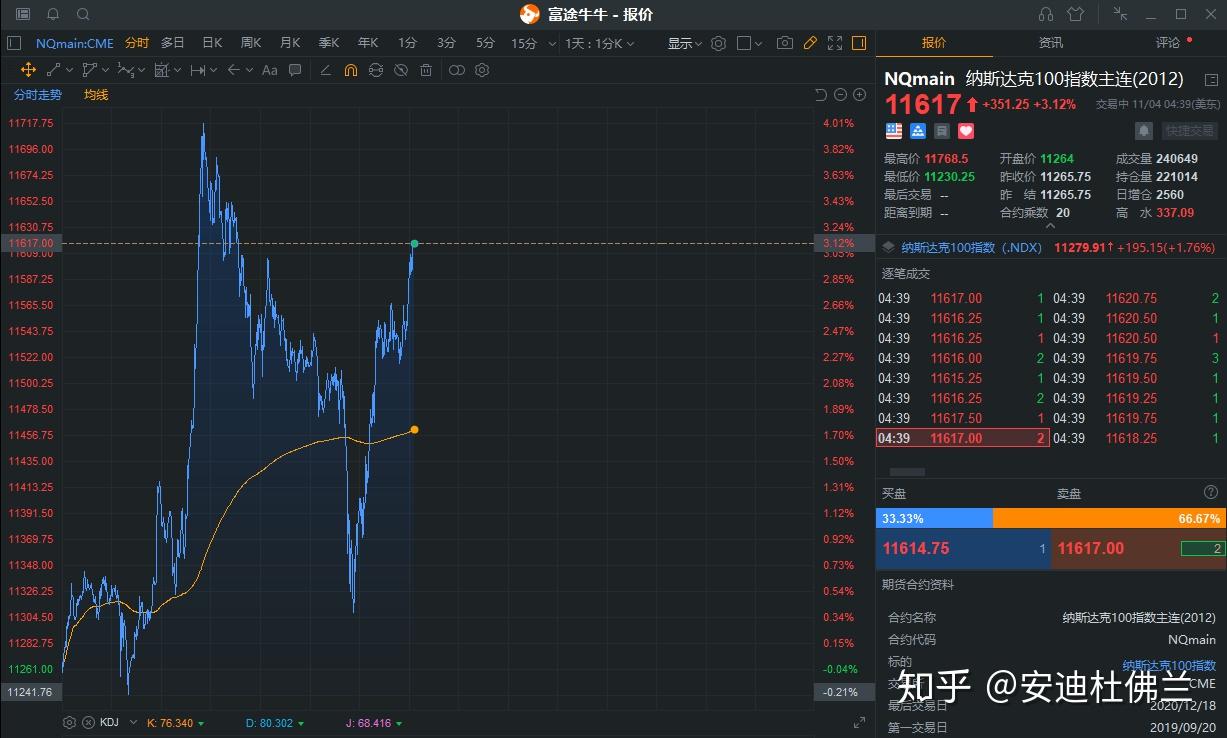This screenshot has width=1227, height=738.
Task: Click the blue 33.33% buy ratio bar
Action: point(933,518)
